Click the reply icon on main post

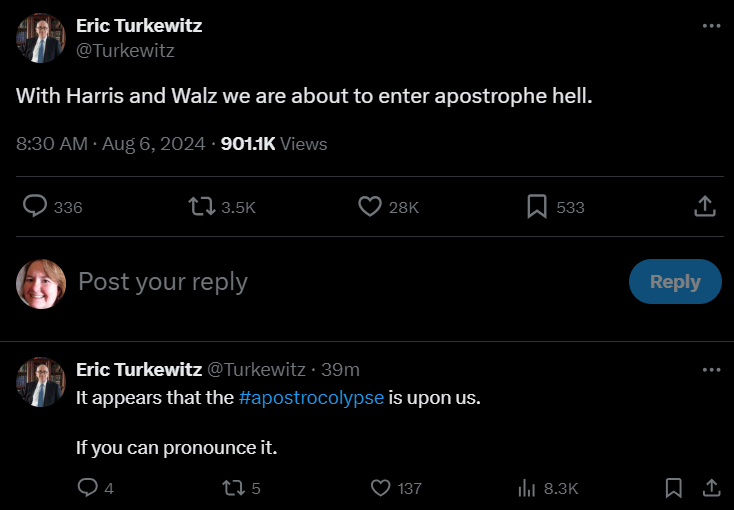click(36, 206)
